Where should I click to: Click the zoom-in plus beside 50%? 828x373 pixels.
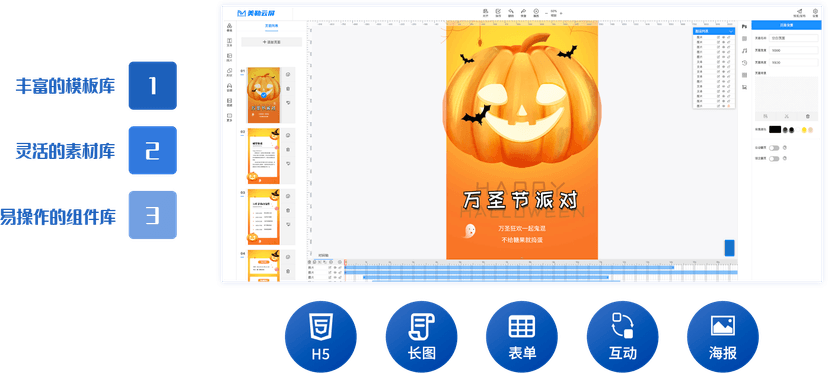pos(561,13)
